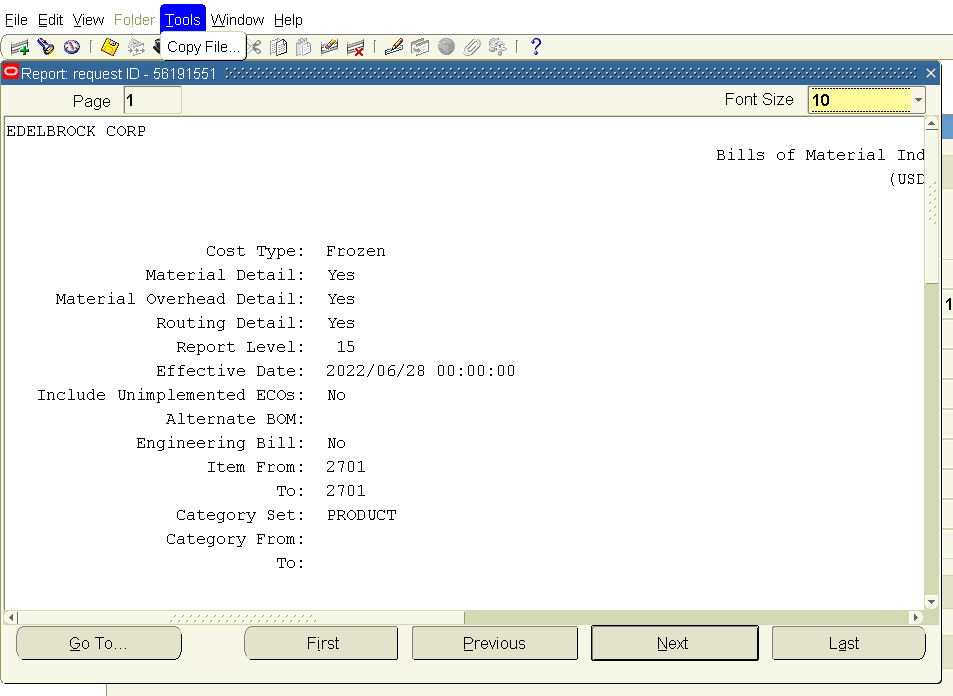Click the Material Overhead Detail label
This screenshot has height=696, width=953.
[180, 299]
